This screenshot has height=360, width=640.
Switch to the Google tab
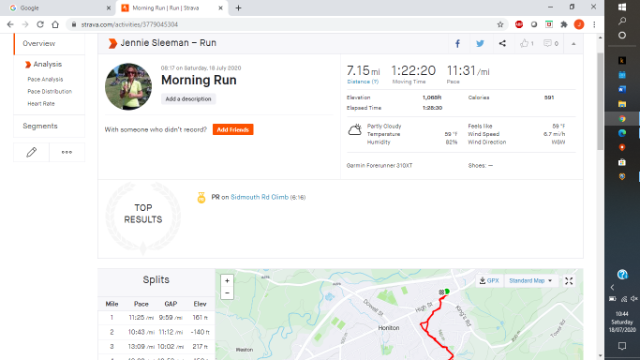coord(60,8)
